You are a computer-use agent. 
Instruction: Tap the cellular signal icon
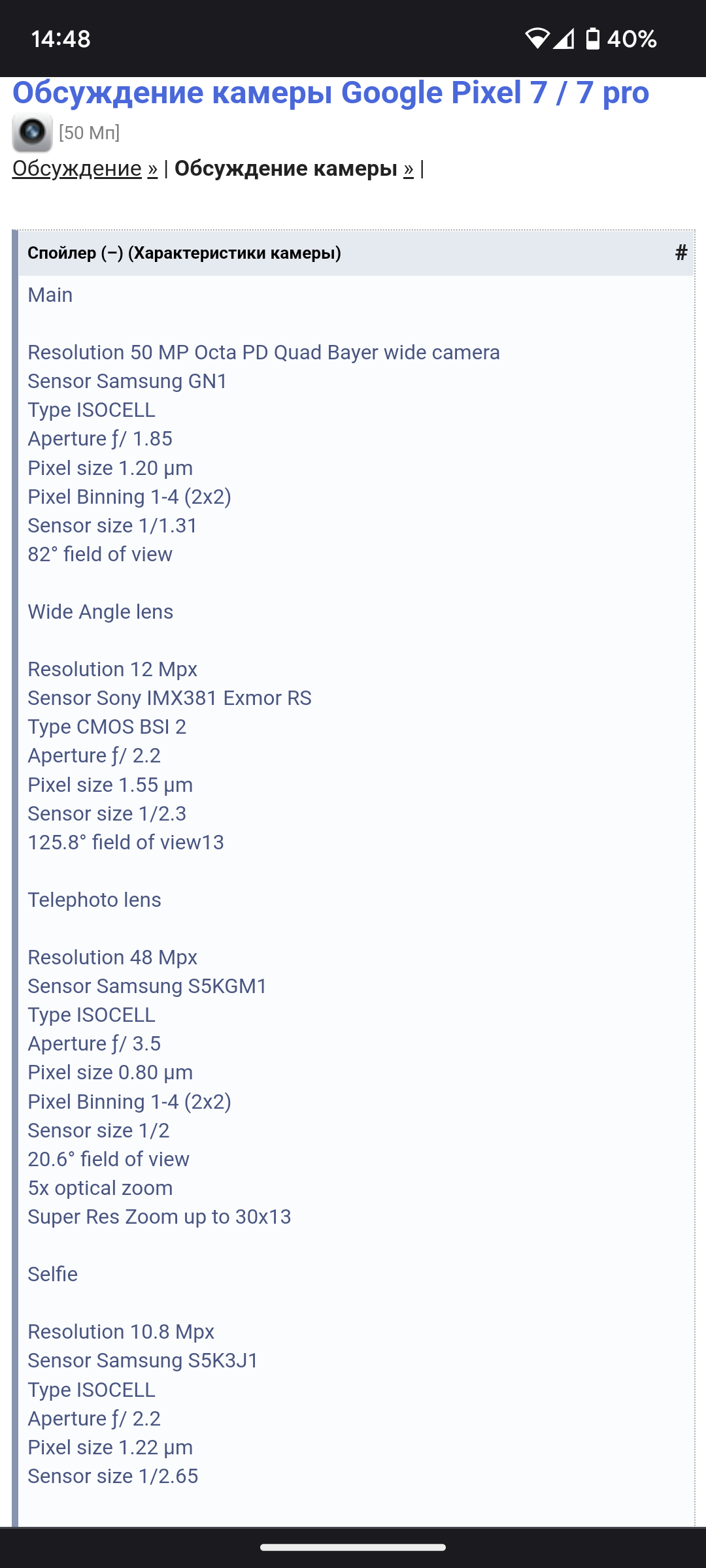(x=563, y=39)
